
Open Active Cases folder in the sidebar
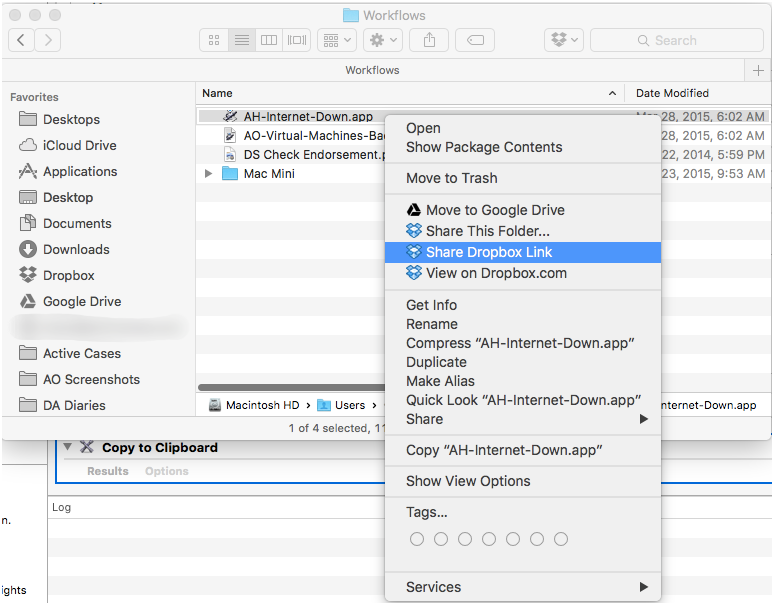pos(70,353)
